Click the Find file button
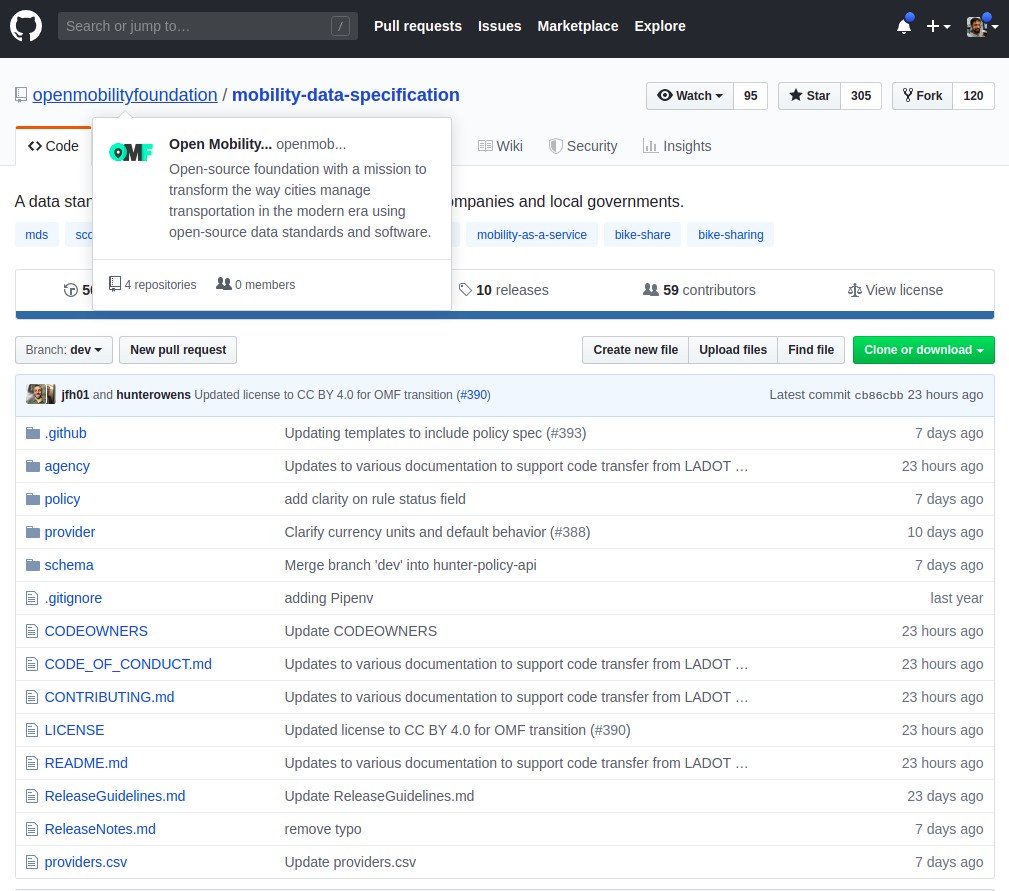The image size is (1009, 891). pos(811,350)
